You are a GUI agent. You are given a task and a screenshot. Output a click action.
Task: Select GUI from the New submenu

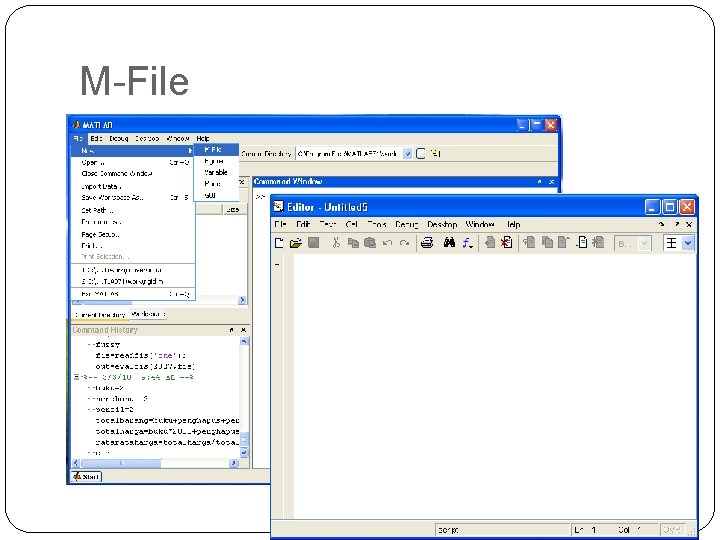coord(216,195)
